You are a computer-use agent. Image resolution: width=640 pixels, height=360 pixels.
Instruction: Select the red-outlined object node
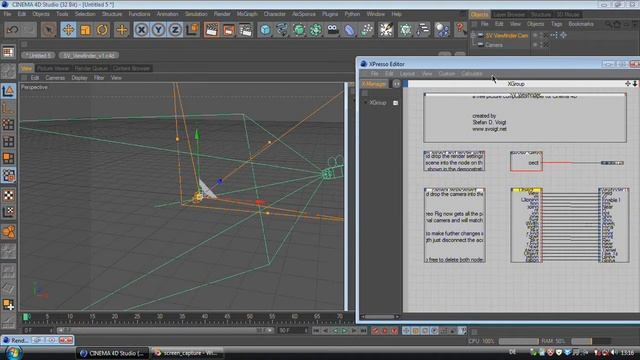click(526, 161)
